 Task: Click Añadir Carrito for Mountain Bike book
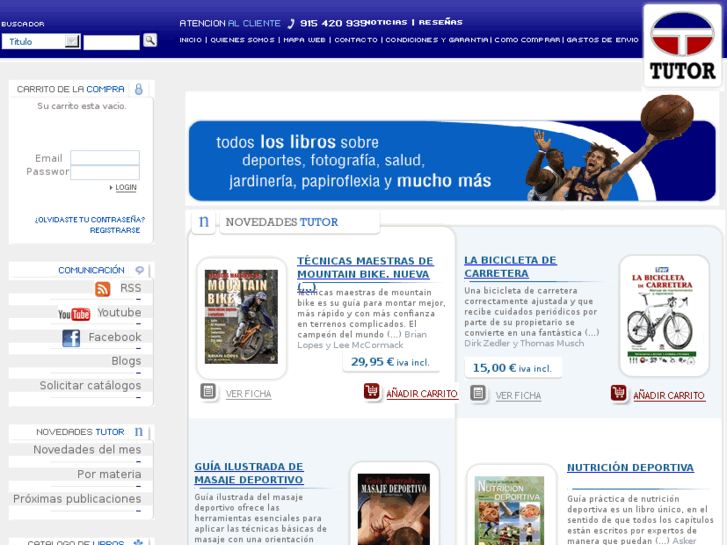[x=422, y=394]
